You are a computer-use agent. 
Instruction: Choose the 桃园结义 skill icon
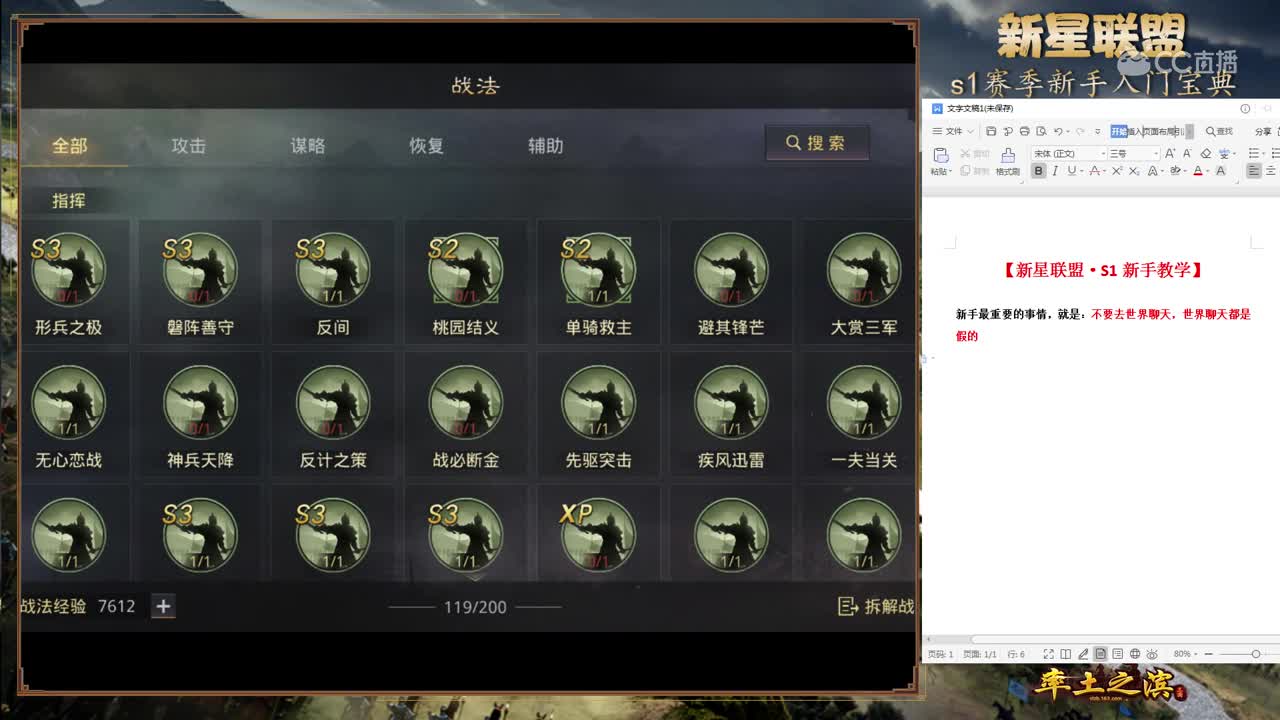click(466, 270)
